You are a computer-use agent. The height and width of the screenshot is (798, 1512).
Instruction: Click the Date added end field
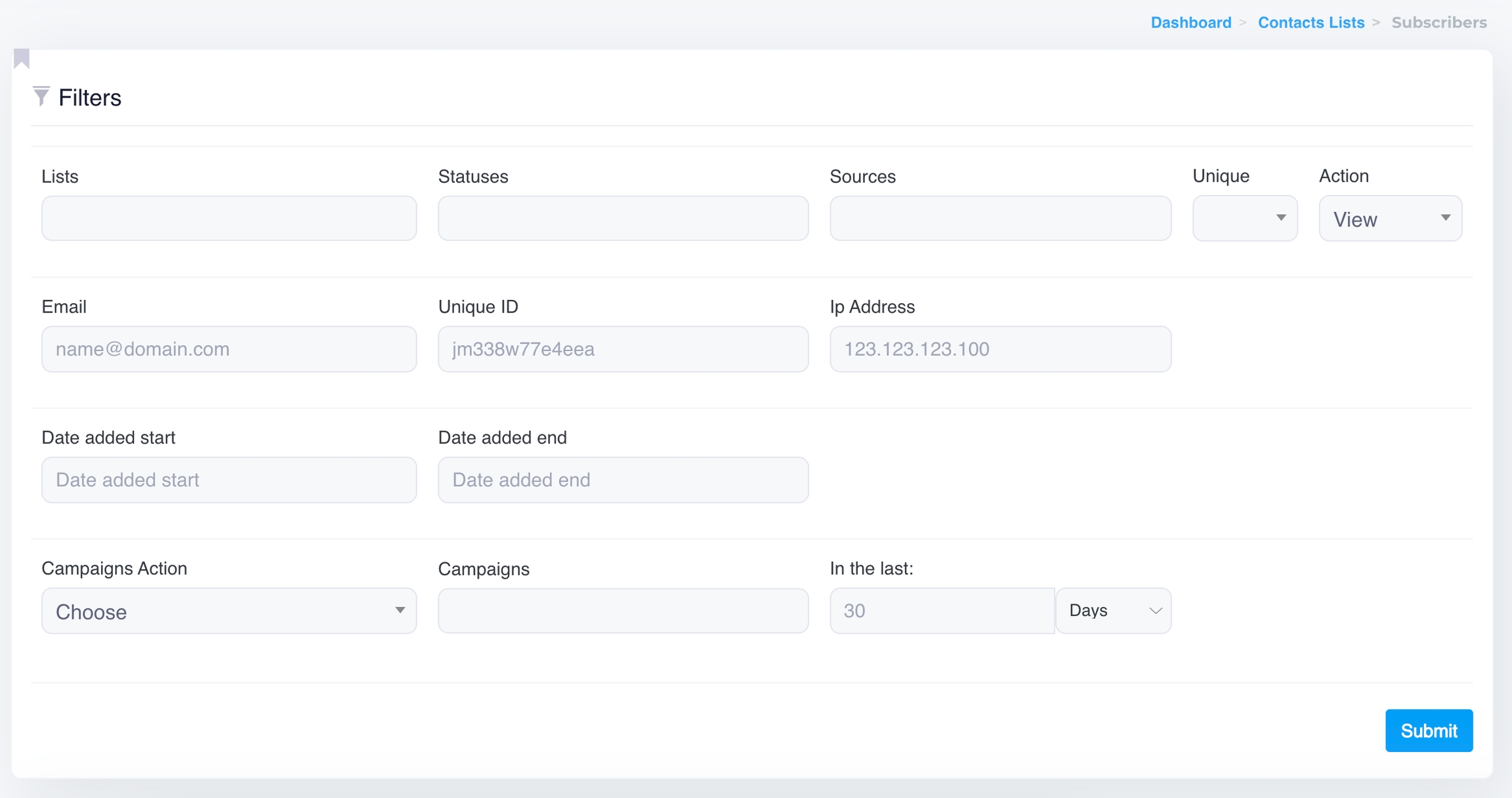(x=623, y=480)
